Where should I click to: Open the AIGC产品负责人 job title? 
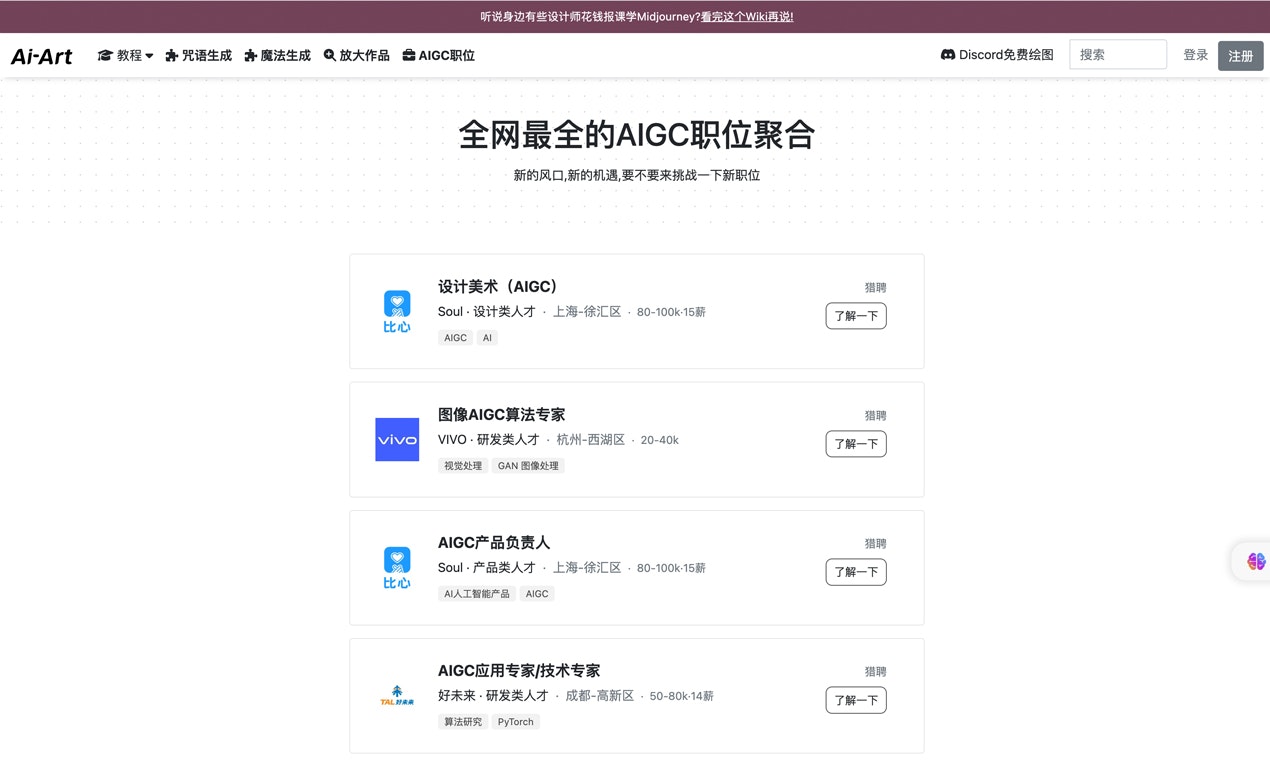[494, 542]
